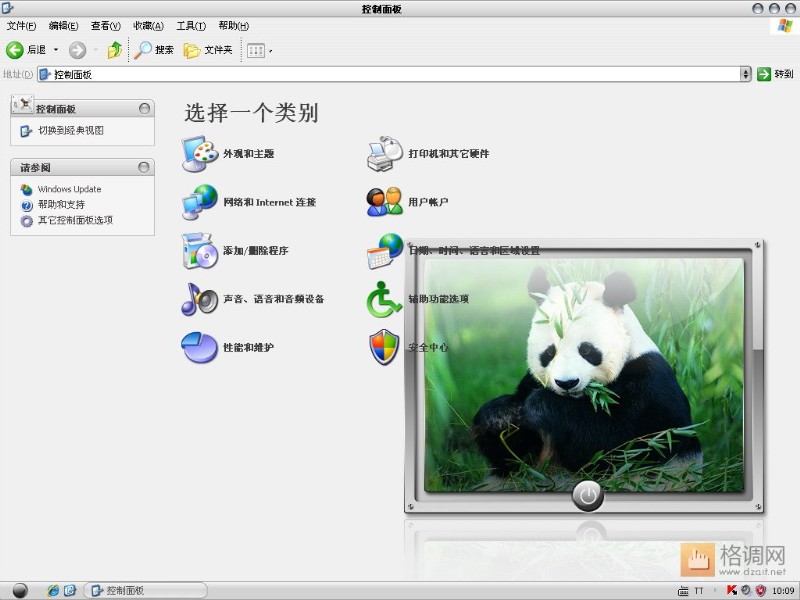Viewport: 800px width, 600px height.
Task: Click the 添加/删除程序 category link
Action: coord(256,251)
